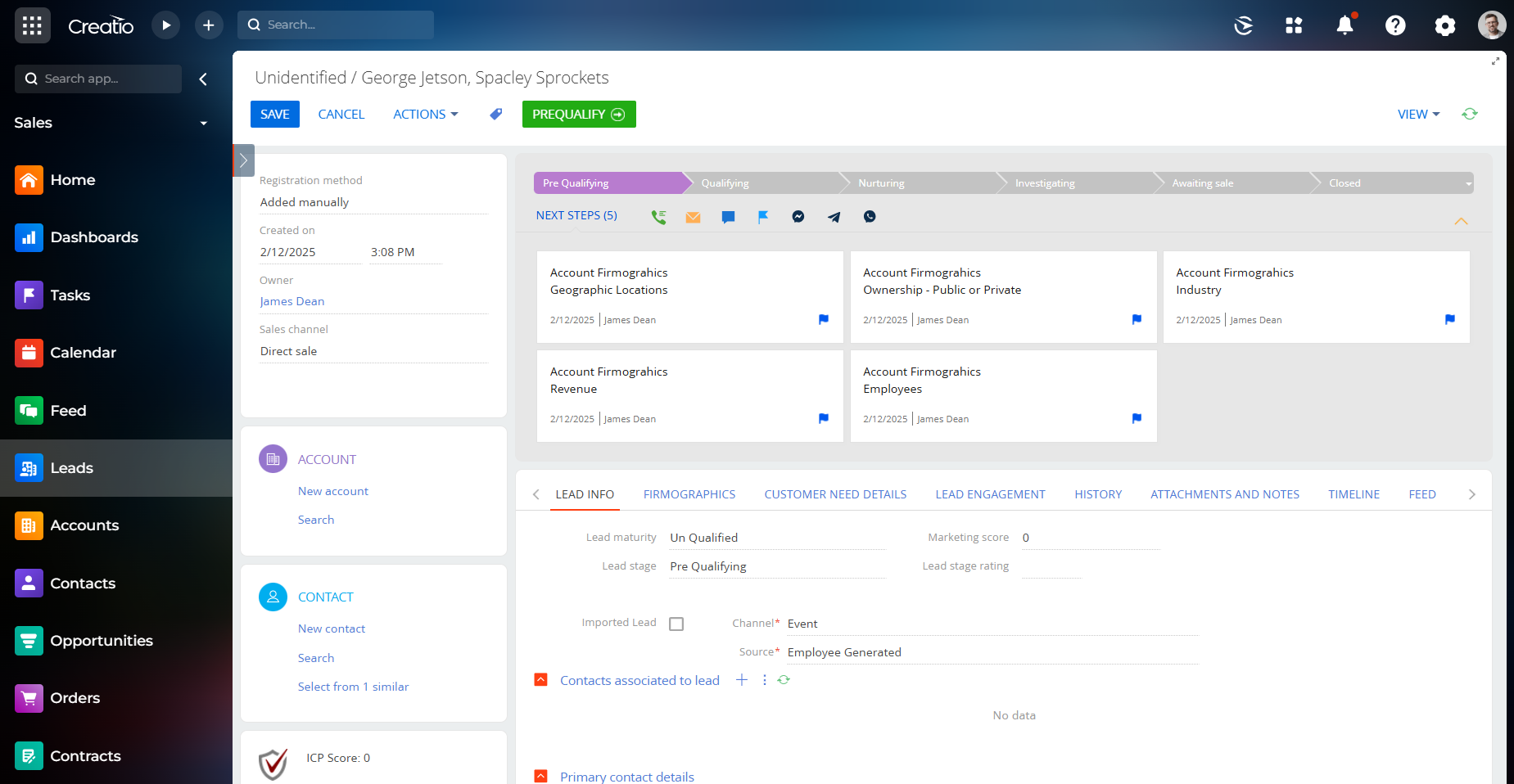Click the Search app field in sidebar
The width and height of the screenshot is (1514, 784).
[x=98, y=79]
